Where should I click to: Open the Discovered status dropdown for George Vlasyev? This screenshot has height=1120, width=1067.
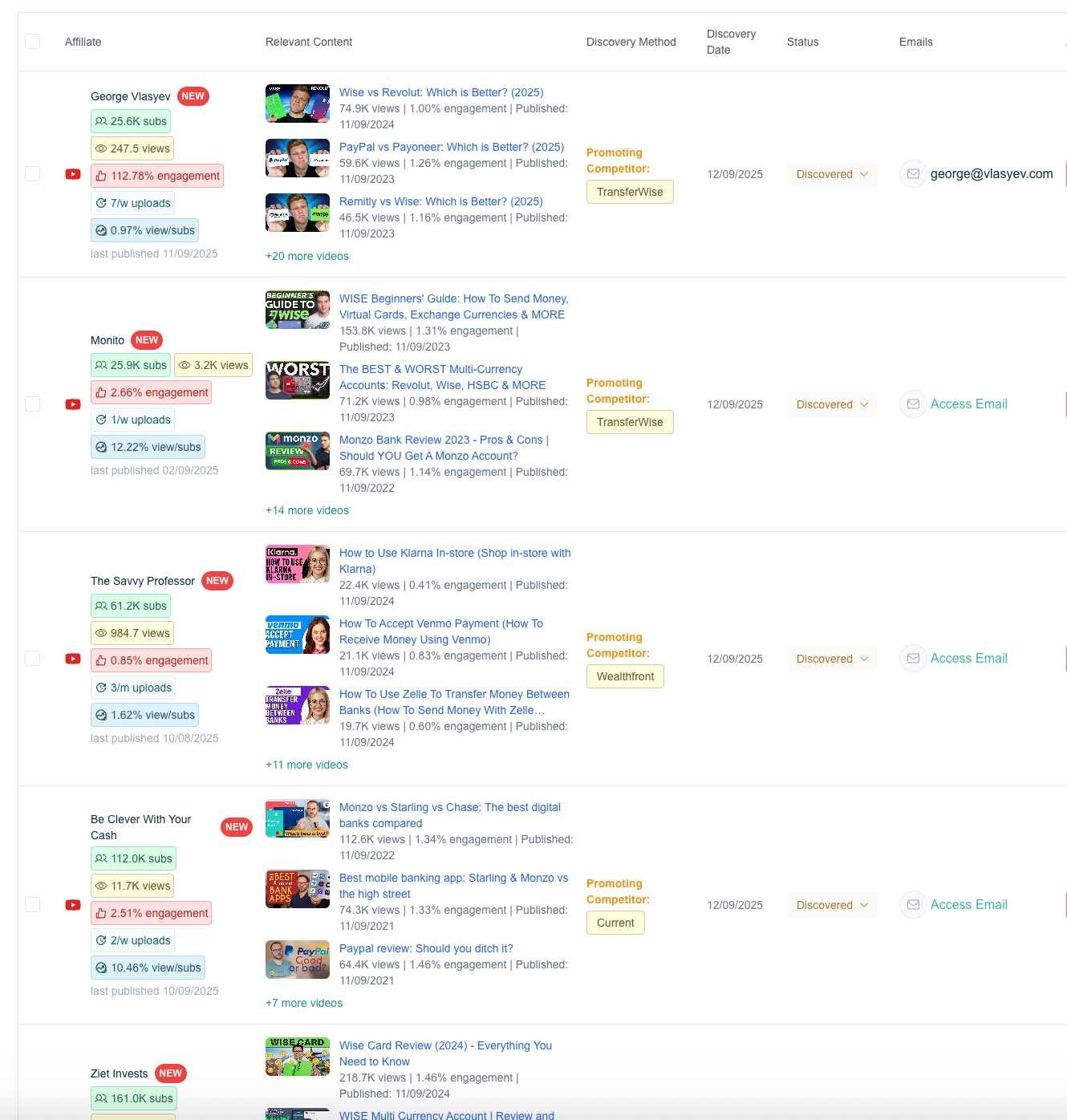coord(832,174)
